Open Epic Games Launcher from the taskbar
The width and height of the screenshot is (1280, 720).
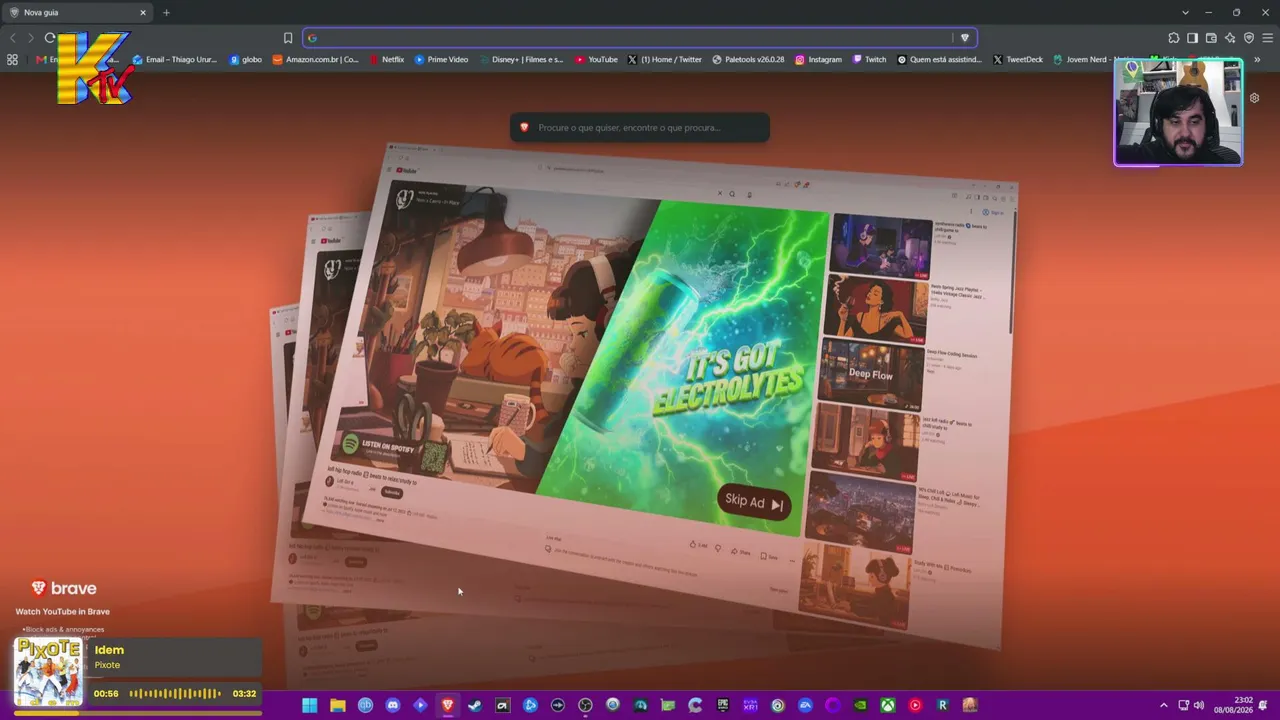coord(723,705)
